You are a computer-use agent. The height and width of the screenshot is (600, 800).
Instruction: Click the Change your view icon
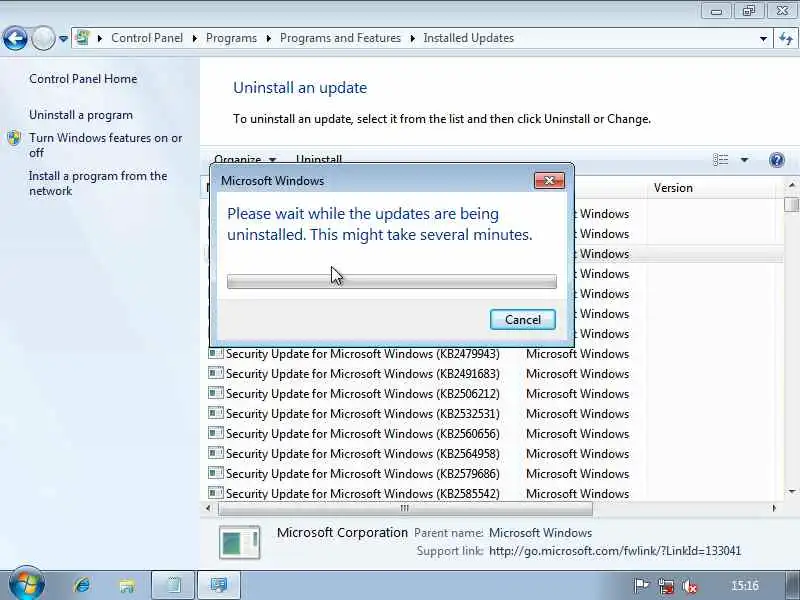tap(720, 160)
